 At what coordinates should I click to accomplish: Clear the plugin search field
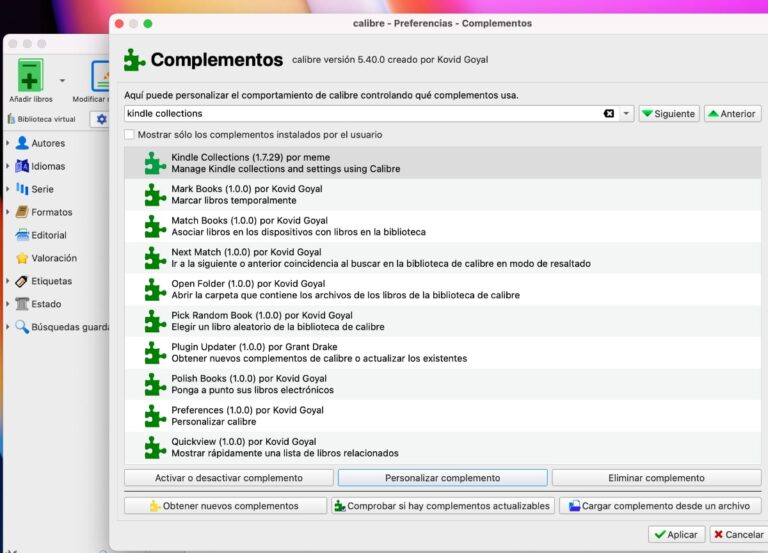click(x=609, y=114)
